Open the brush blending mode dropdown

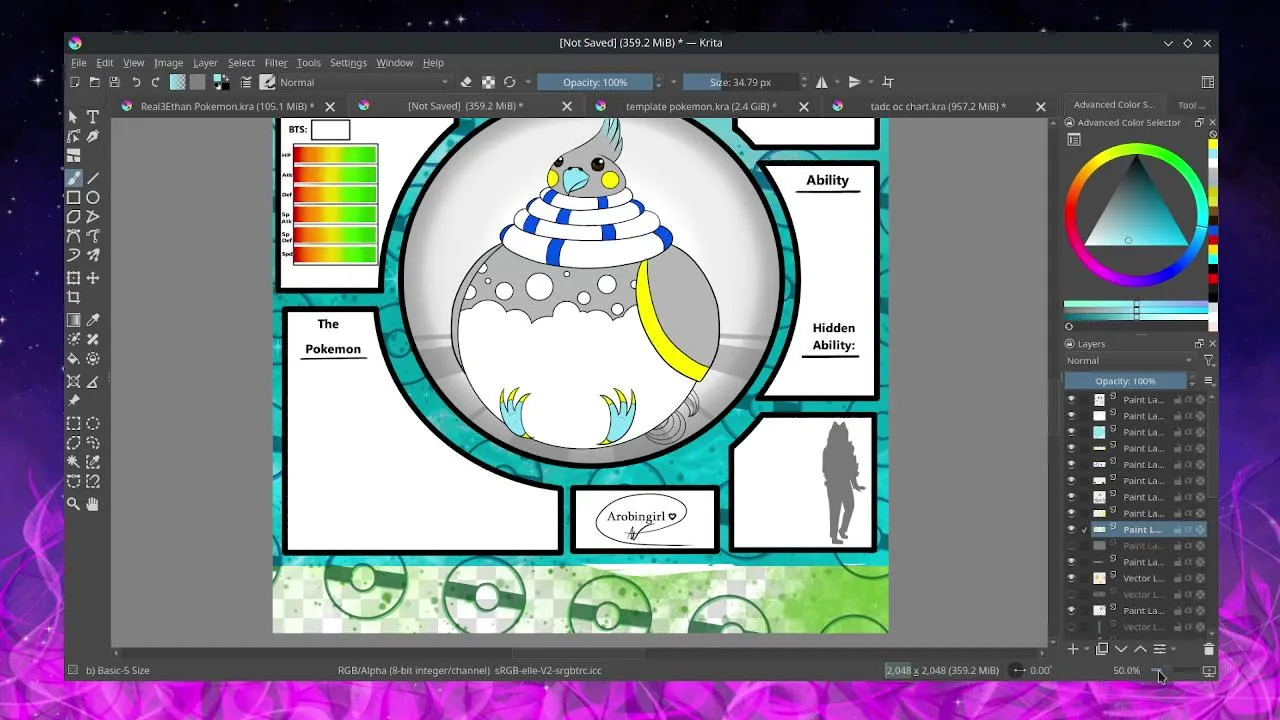coord(364,82)
